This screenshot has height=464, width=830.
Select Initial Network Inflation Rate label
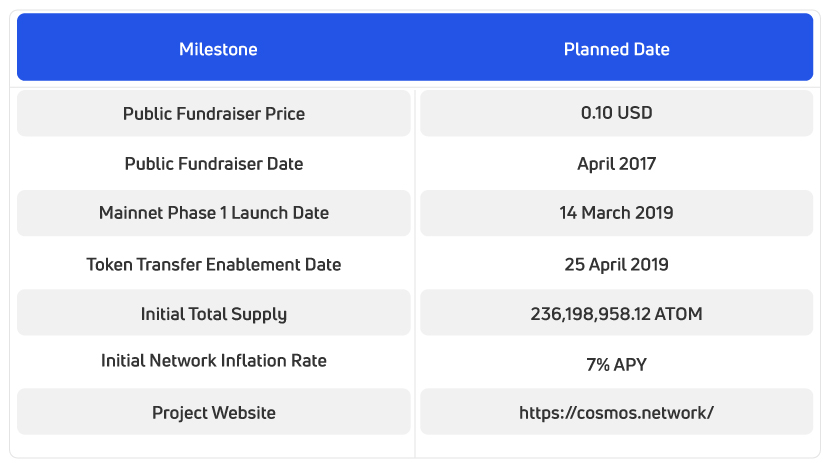click(x=214, y=360)
